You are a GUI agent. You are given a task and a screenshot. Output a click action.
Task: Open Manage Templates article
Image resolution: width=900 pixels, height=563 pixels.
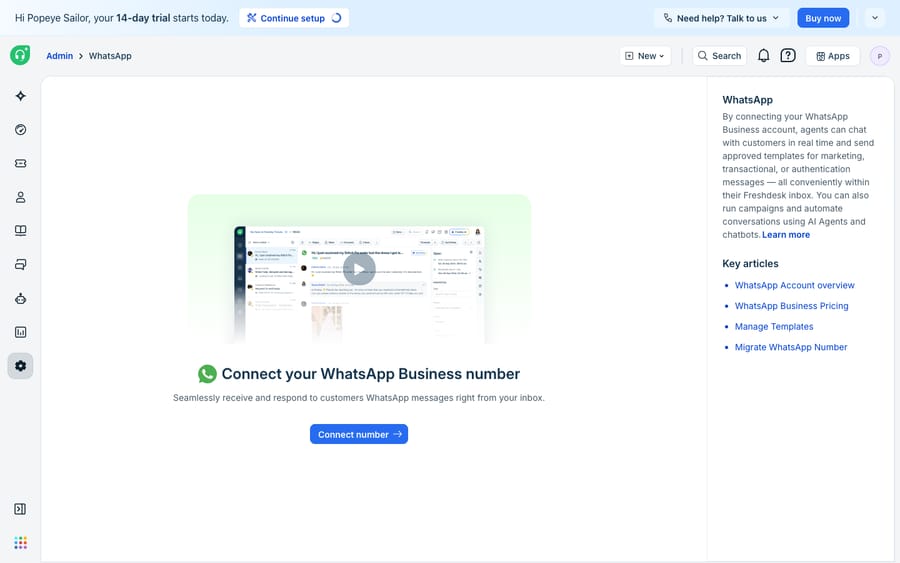774,327
